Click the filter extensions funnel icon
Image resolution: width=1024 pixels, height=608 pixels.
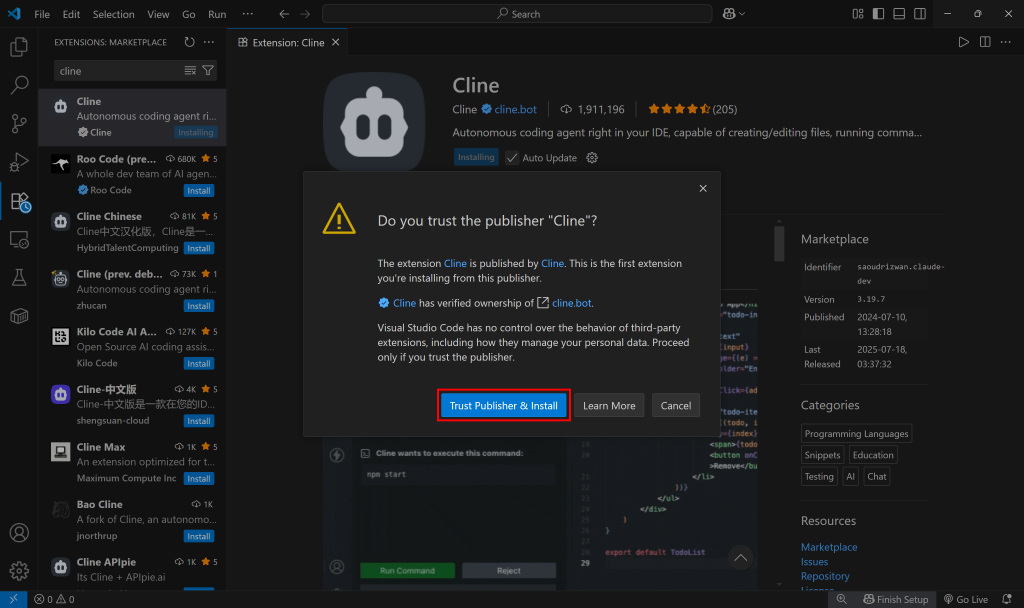208,71
